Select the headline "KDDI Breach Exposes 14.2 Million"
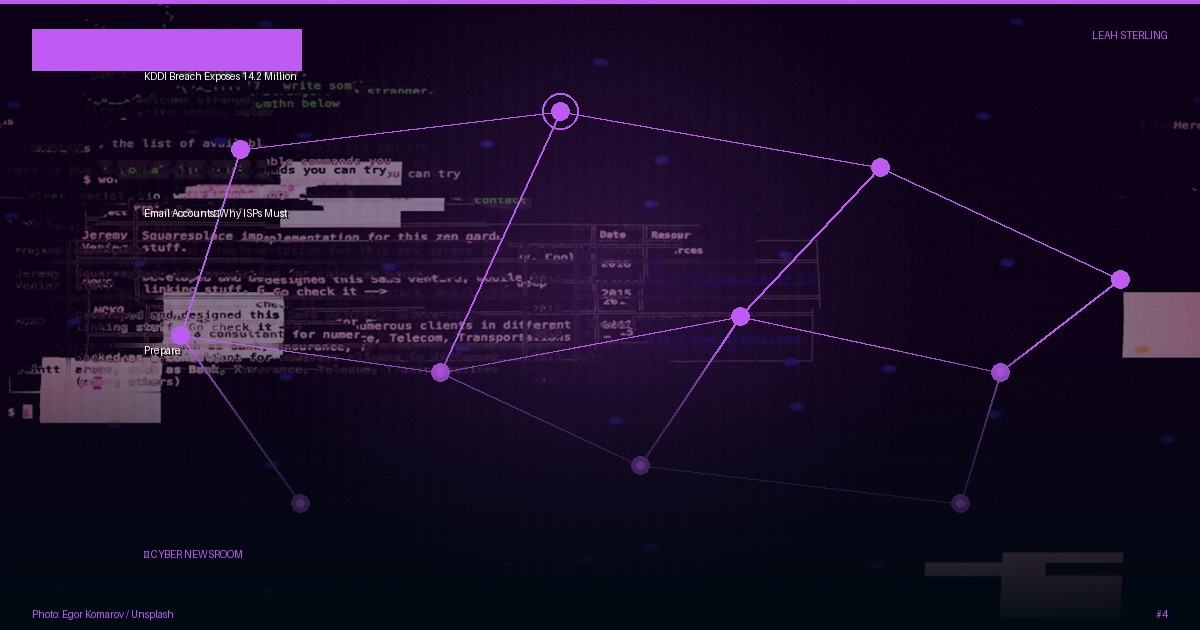 (220, 76)
